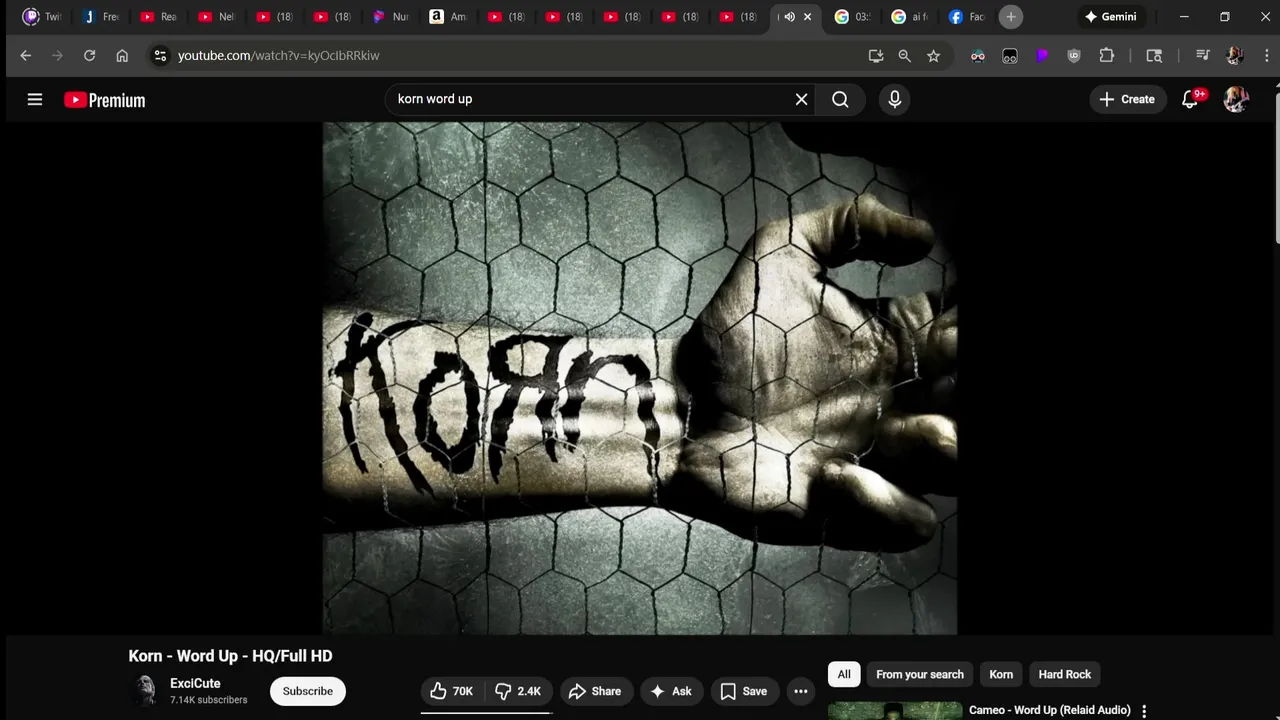Clear the search box with the X
Image resolution: width=1280 pixels, height=720 pixels.
(801, 99)
